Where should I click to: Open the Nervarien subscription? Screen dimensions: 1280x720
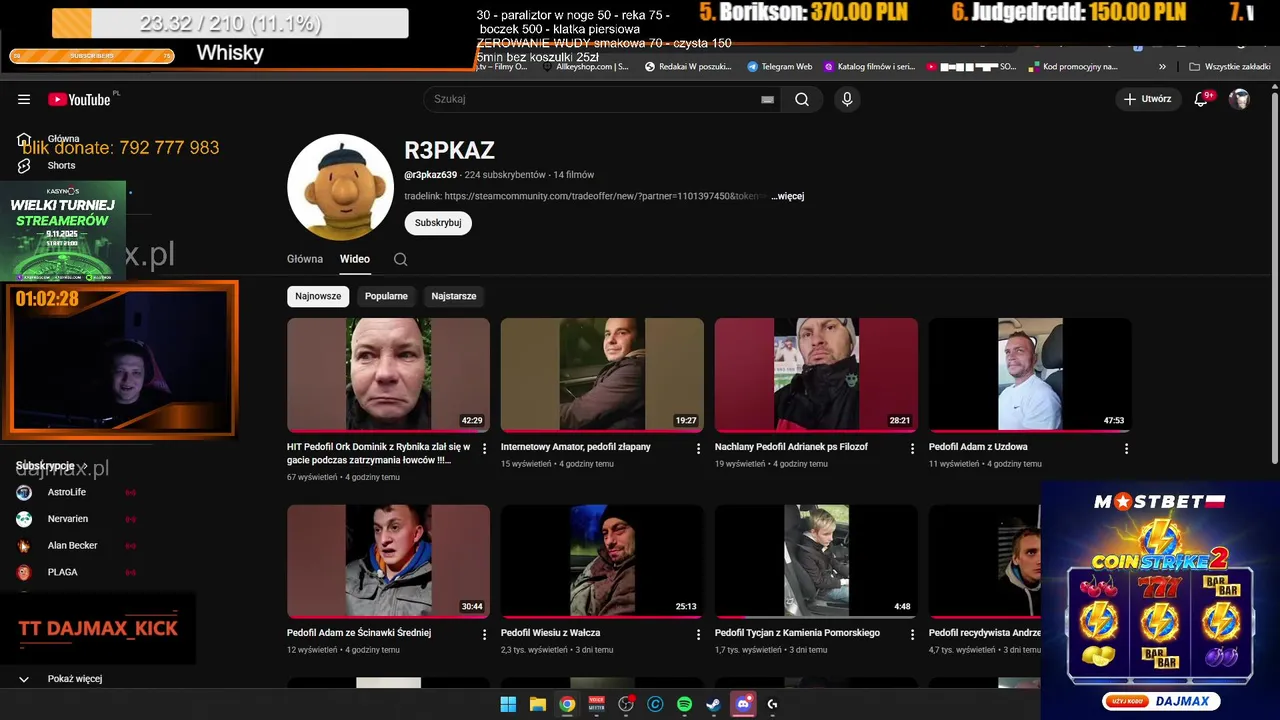(68, 519)
